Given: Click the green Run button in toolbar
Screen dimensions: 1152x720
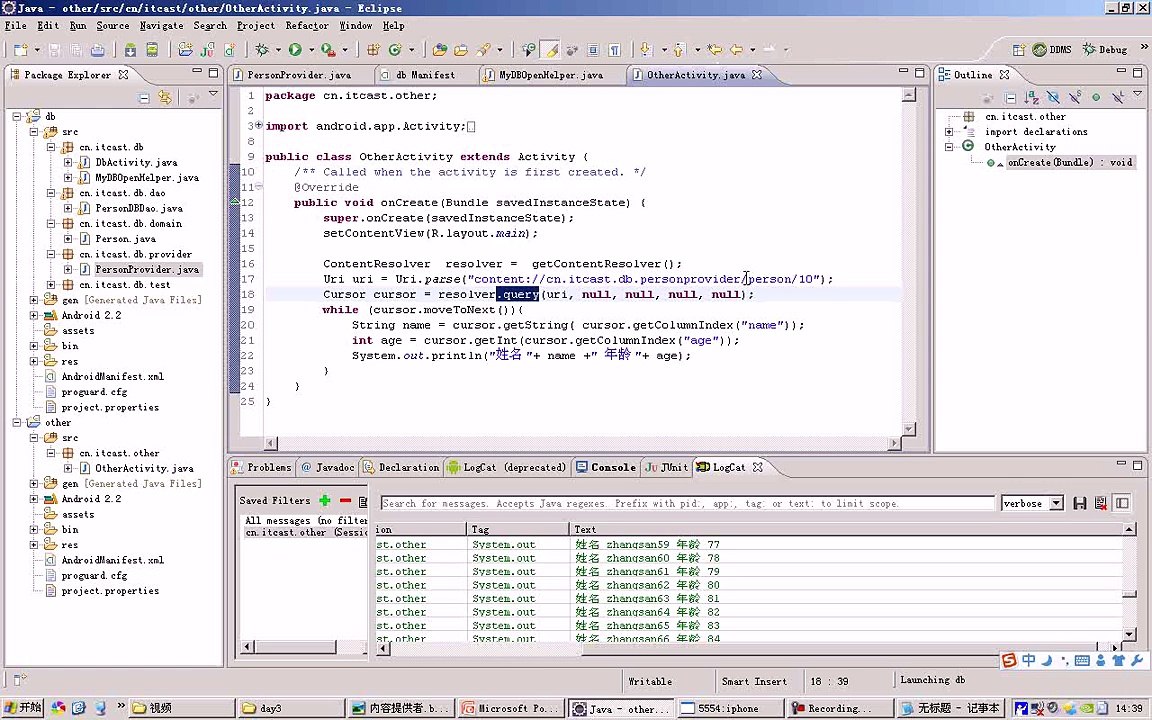Looking at the screenshot, I should point(295,50).
